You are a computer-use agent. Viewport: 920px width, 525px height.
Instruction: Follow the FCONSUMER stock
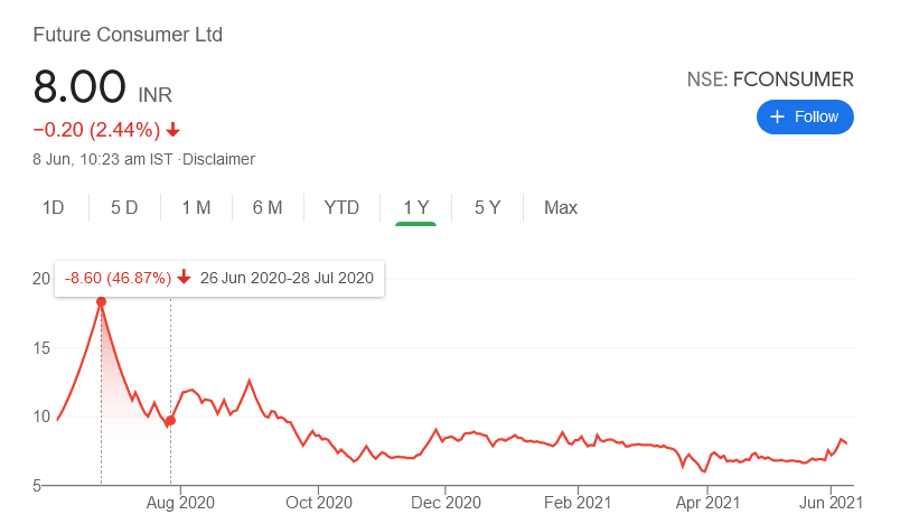(804, 117)
